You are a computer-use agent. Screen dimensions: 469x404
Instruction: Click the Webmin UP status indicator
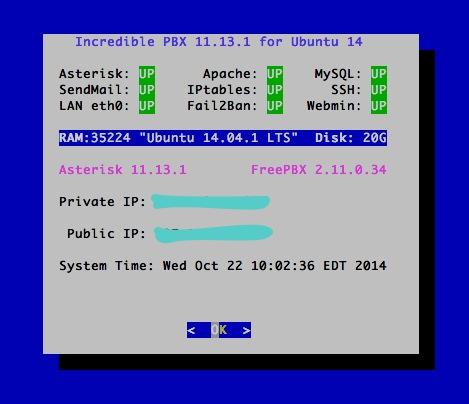[x=379, y=106]
